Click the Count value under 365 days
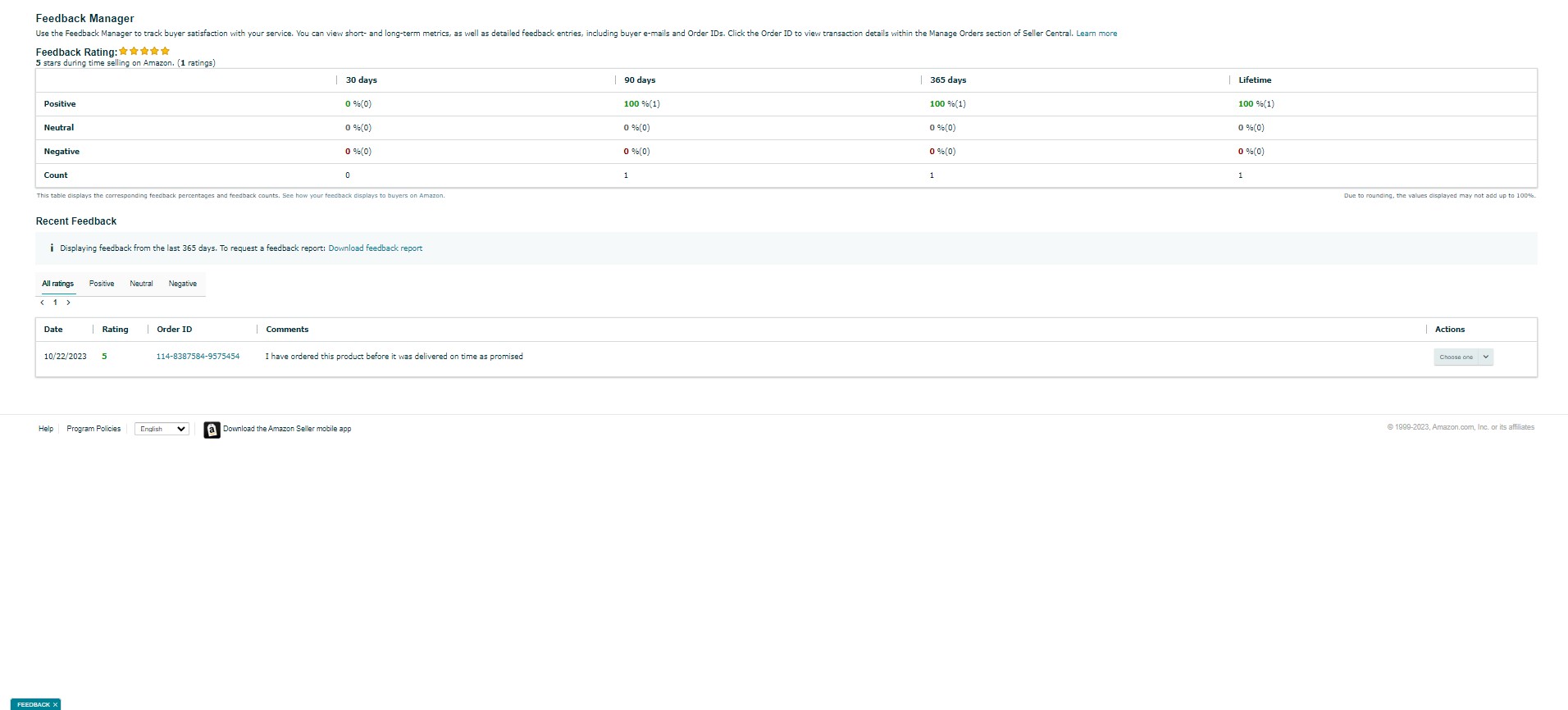The height and width of the screenshot is (710, 1568). coord(932,175)
